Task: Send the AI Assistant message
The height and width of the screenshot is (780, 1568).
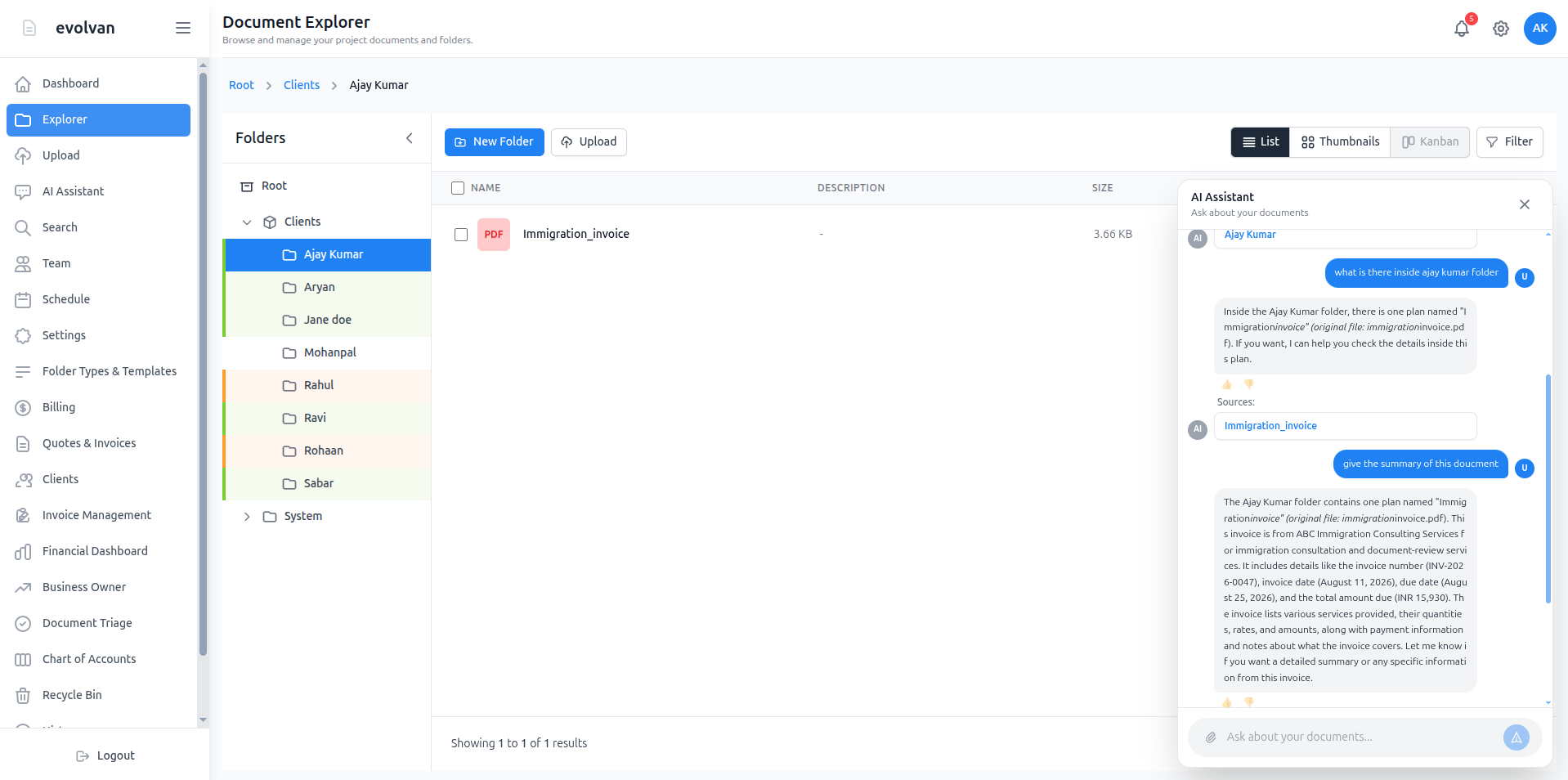Action: click(1516, 737)
